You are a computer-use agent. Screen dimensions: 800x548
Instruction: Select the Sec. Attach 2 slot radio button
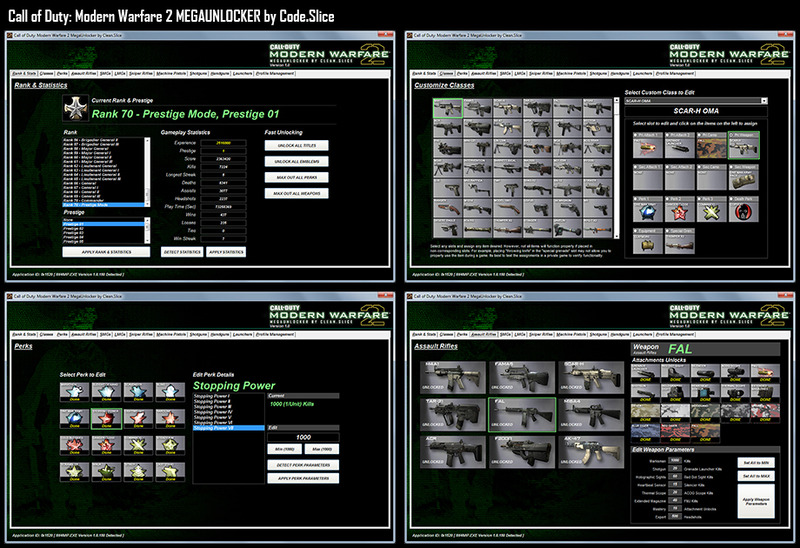click(x=667, y=167)
